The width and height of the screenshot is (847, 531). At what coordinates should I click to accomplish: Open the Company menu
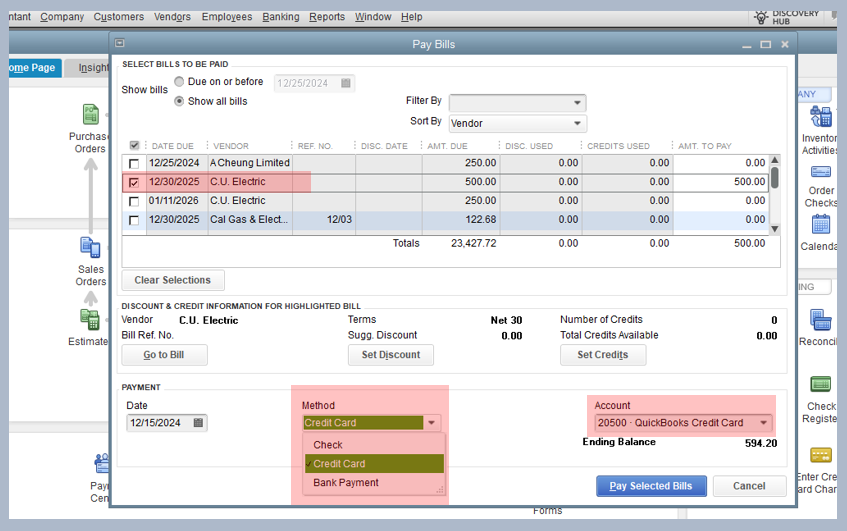click(62, 17)
